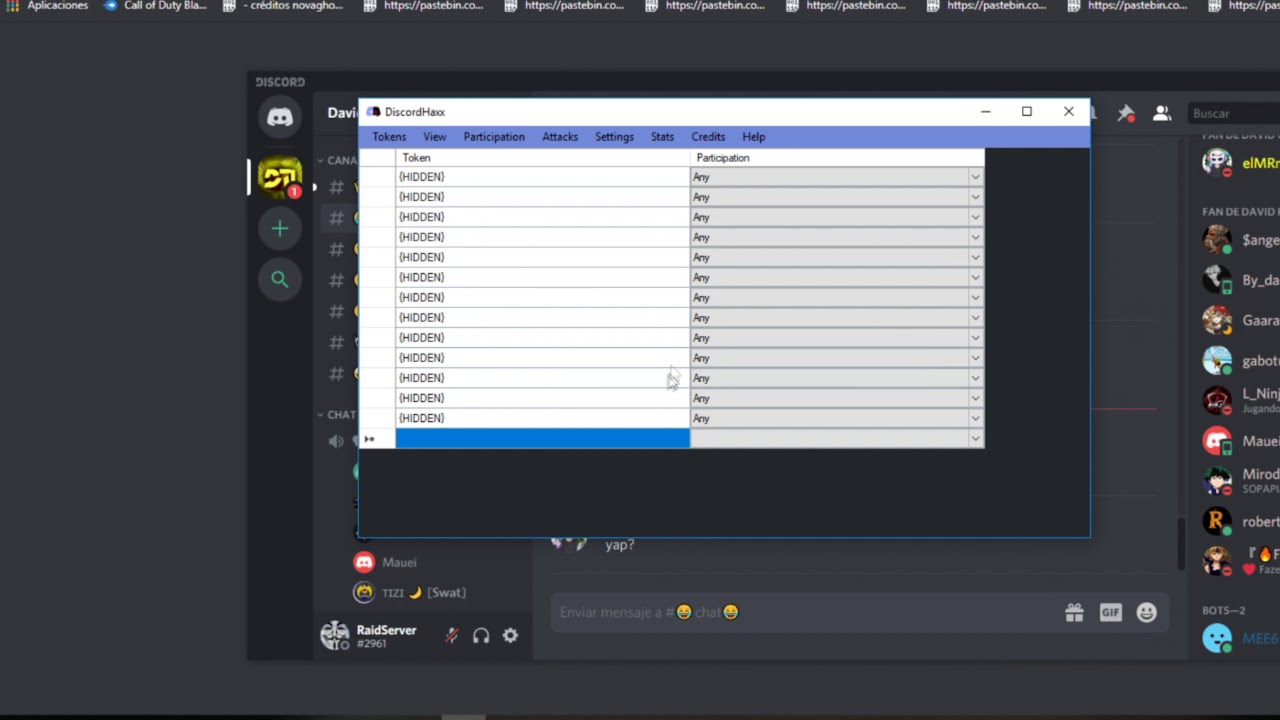This screenshot has height=720, width=1280.
Task: Open the Help menu
Action: click(754, 137)
